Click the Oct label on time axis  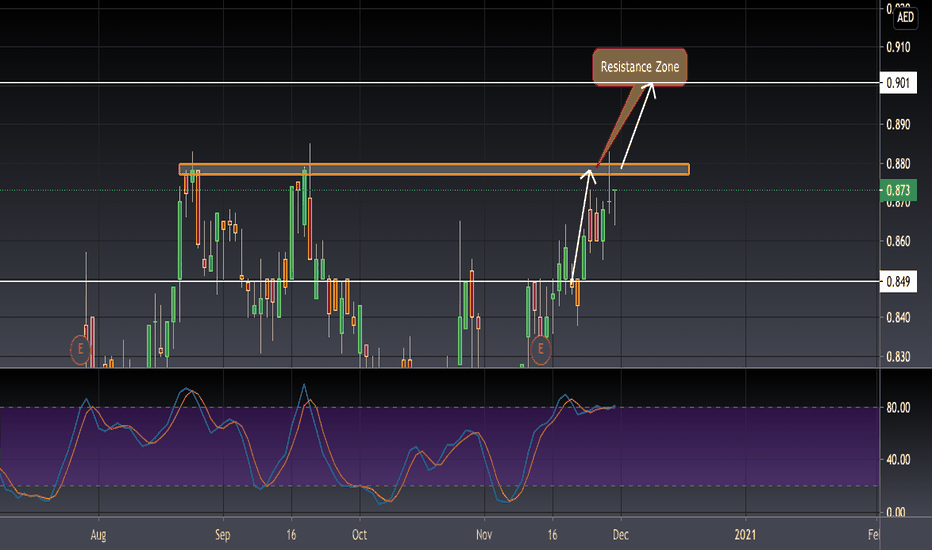360,535
